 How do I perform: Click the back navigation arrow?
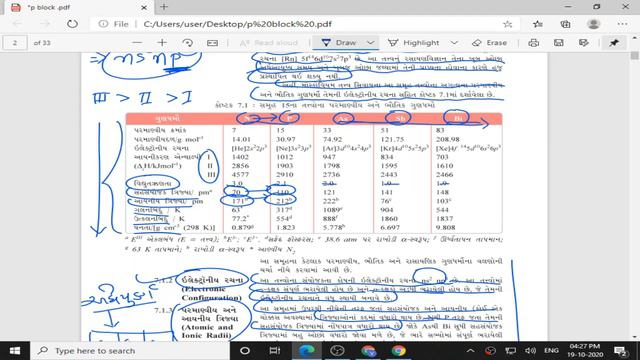tap(17, 24)
